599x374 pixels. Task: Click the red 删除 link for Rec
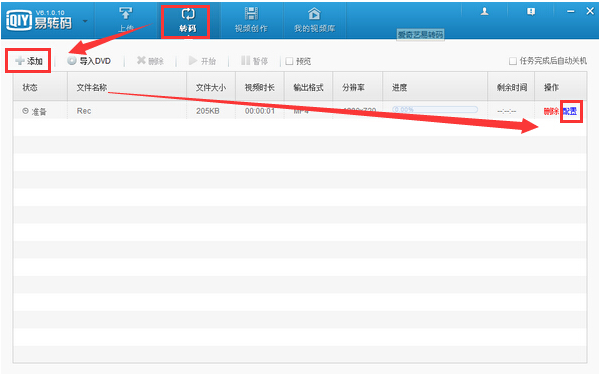(x=551, y=111)
